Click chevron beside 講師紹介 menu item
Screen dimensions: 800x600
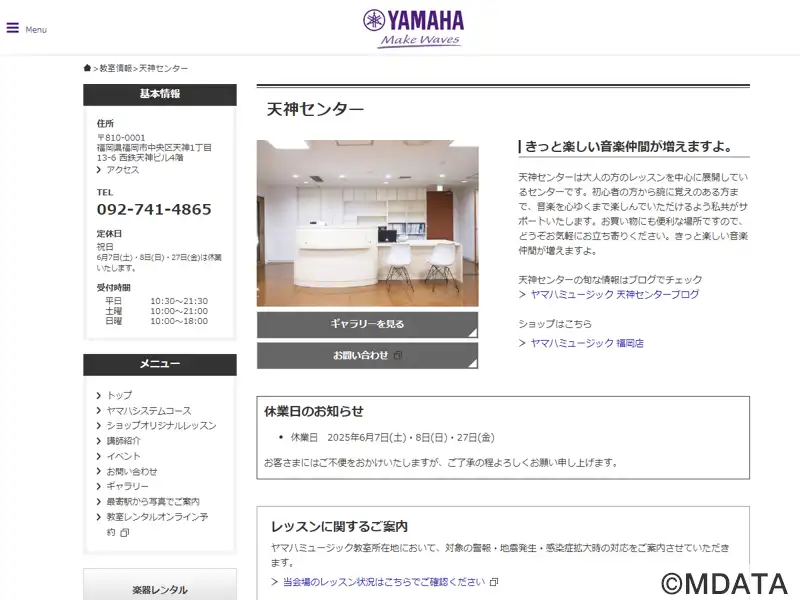pos(99,441)
